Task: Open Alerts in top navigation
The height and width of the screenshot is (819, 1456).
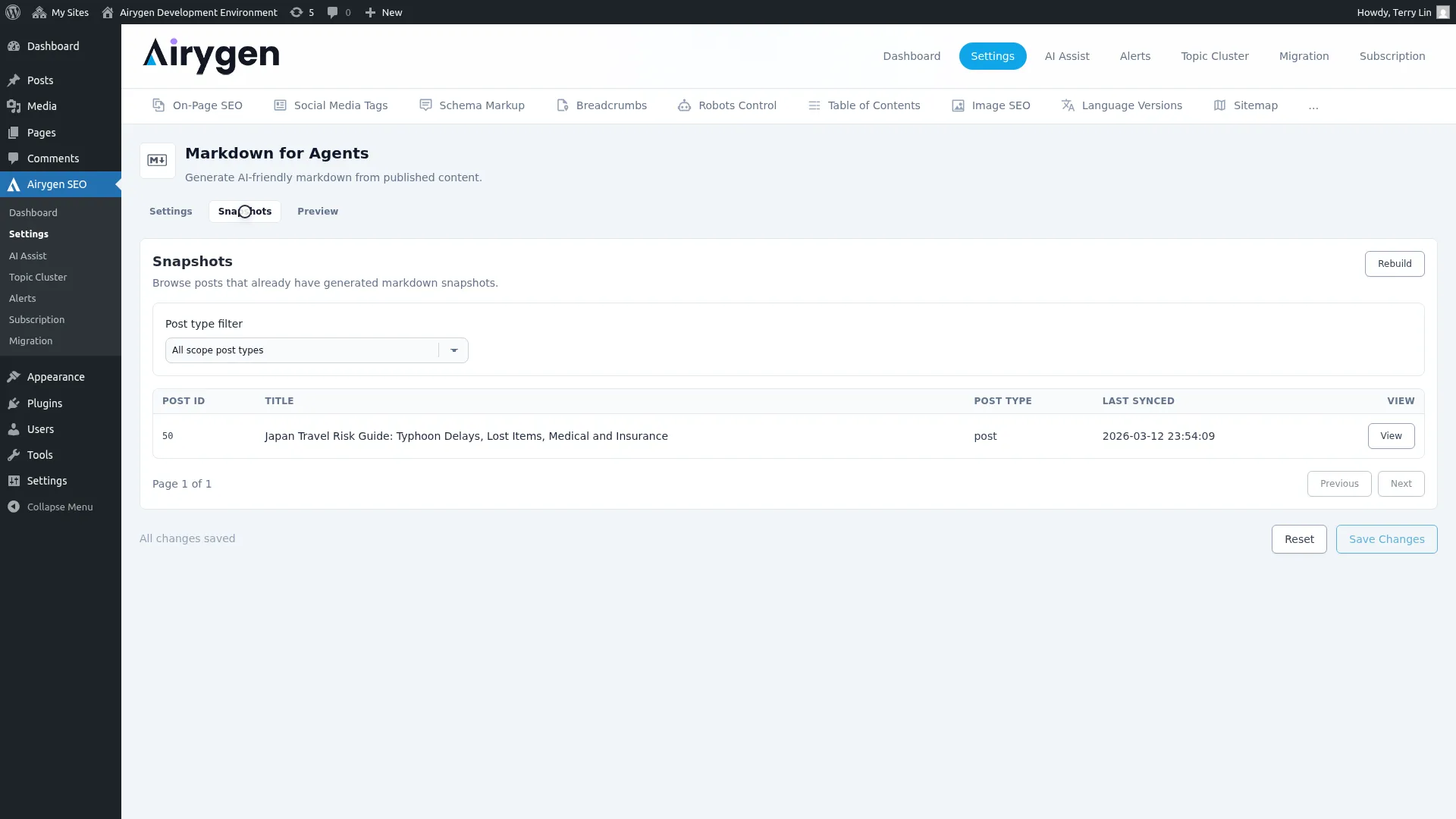Action: tap(1135, 56)
